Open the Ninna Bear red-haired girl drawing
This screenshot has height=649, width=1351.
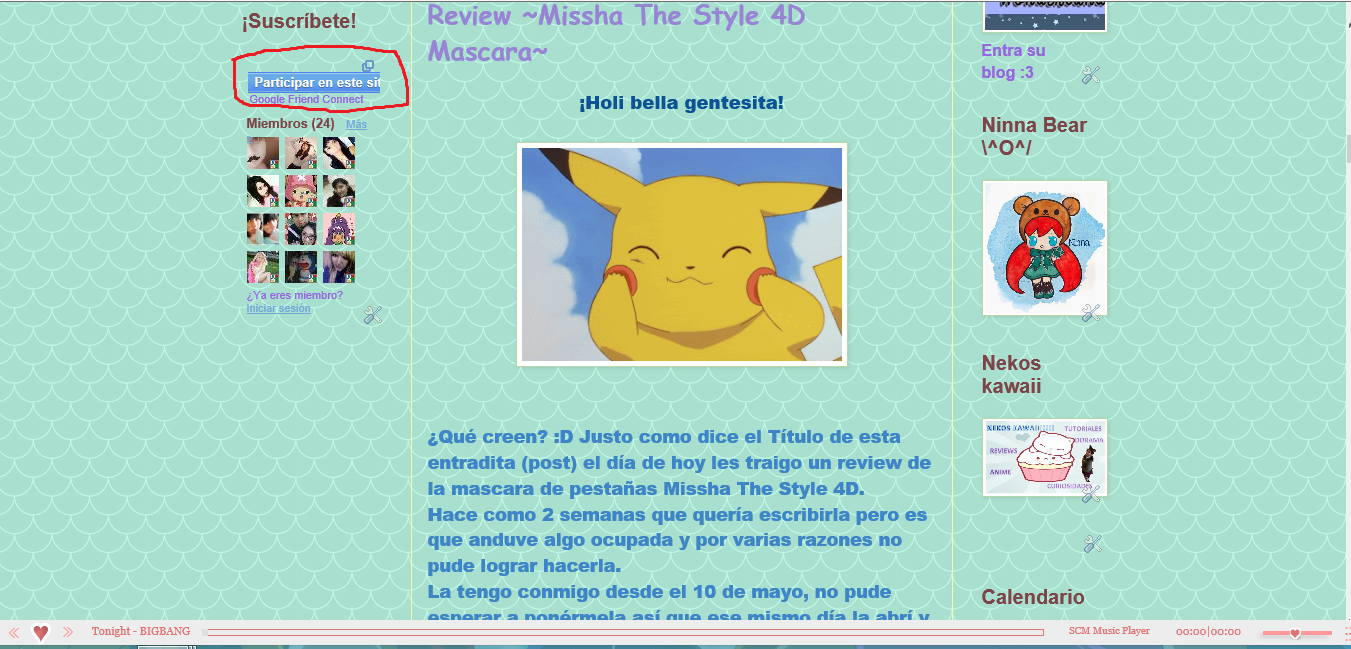[x=1044, y=247]
